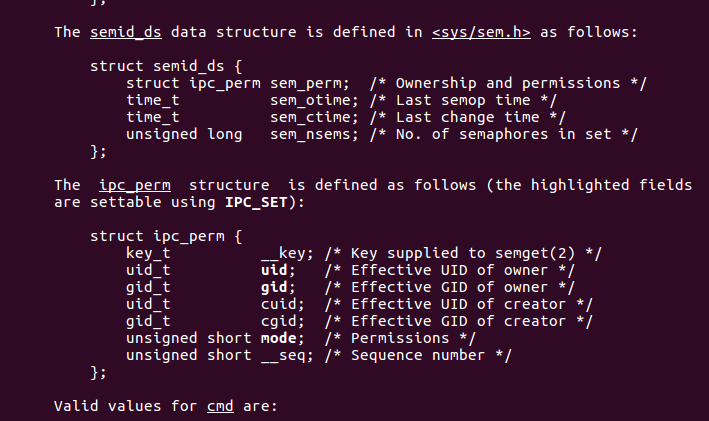The image size is (709, 421).
Task: Click the underlined ipc_perm in the paragraph
Action: 134,185
